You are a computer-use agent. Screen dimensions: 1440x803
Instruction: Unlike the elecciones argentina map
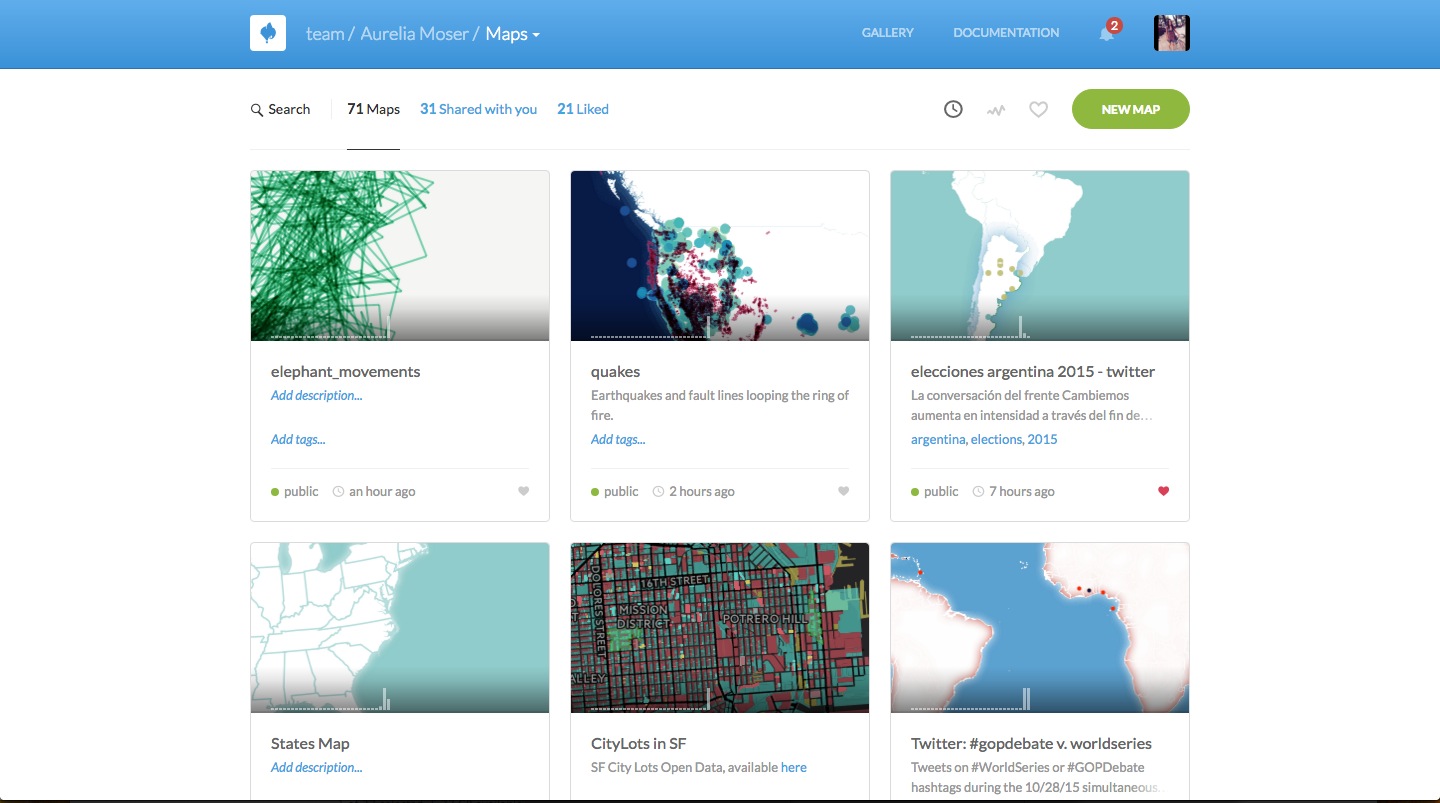1163,491
